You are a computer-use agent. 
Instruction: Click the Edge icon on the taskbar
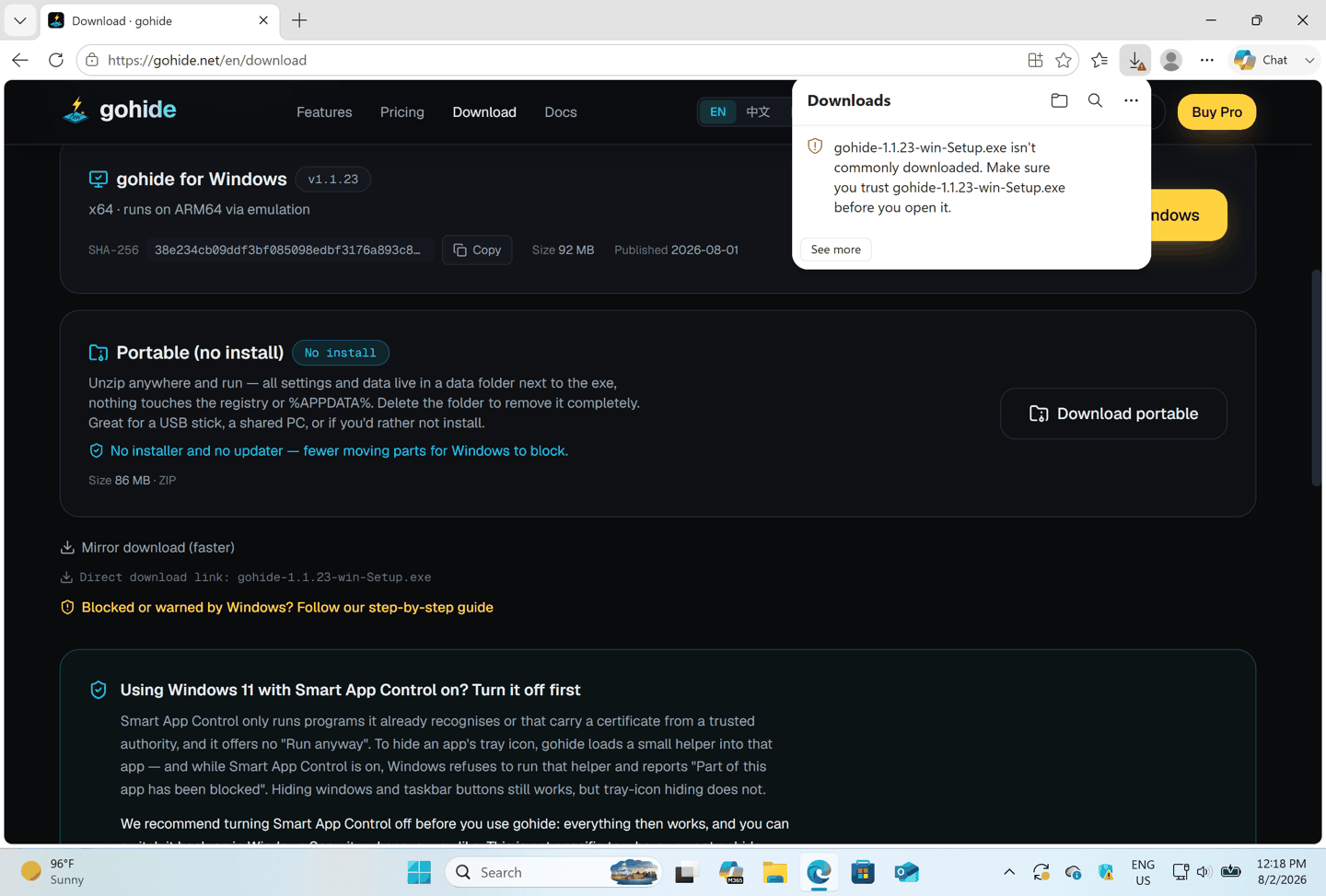coord(819,872)
